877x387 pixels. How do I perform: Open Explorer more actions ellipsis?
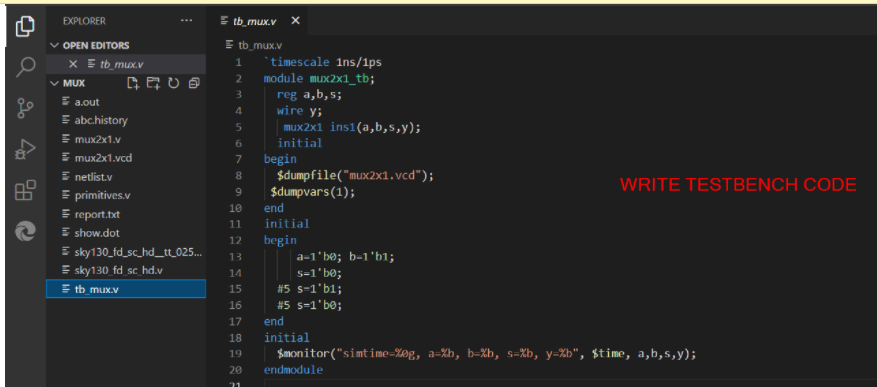[186, 21]
